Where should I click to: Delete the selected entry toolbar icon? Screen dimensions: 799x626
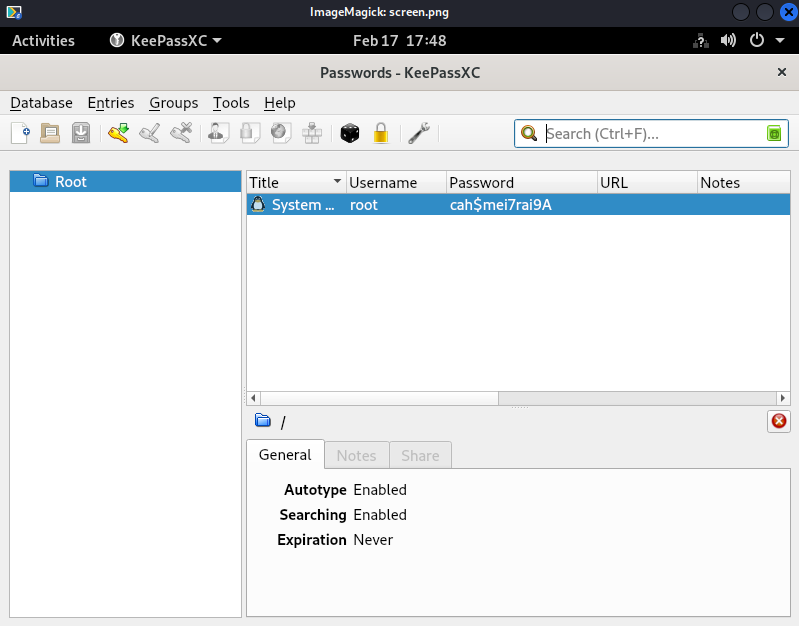181,134
